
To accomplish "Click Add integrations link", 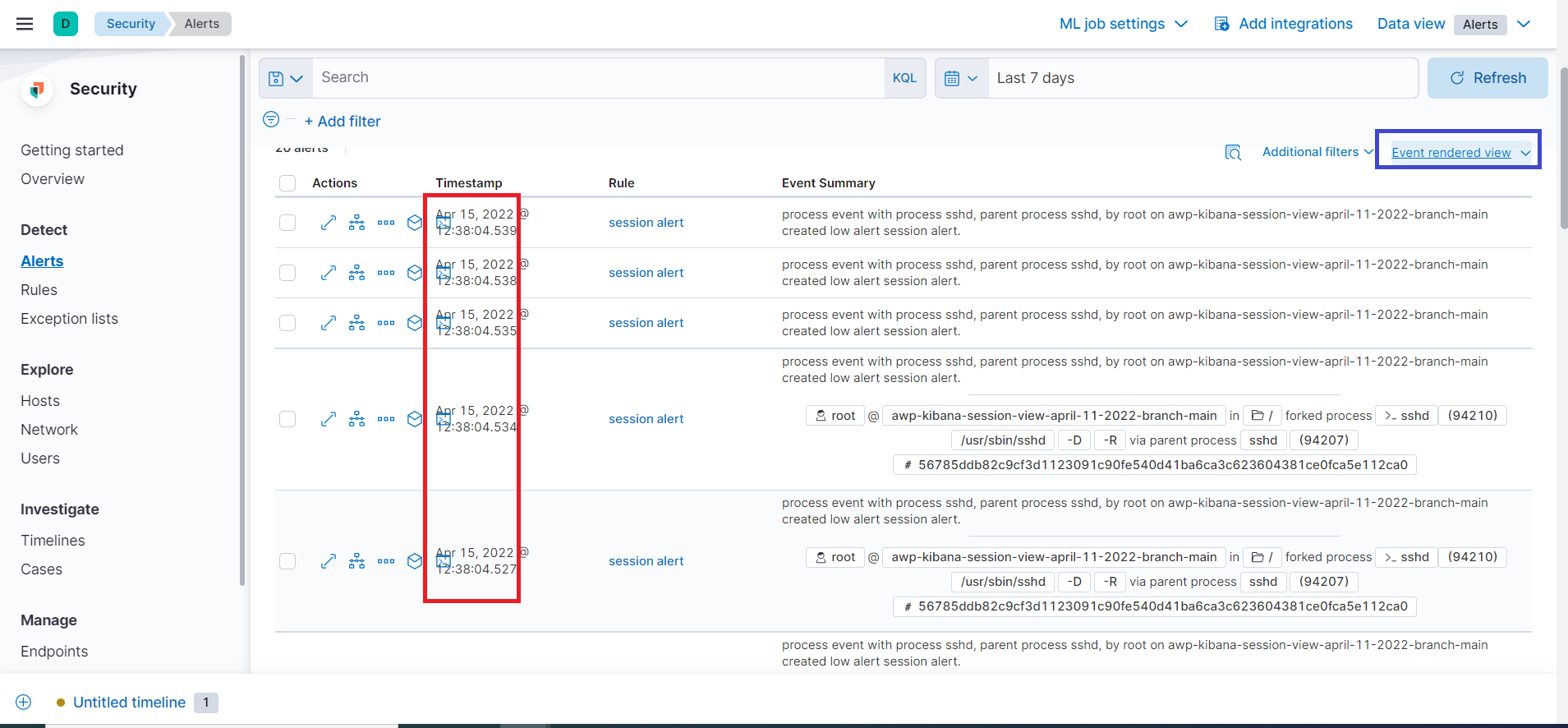I will [x=1283, y=24].
